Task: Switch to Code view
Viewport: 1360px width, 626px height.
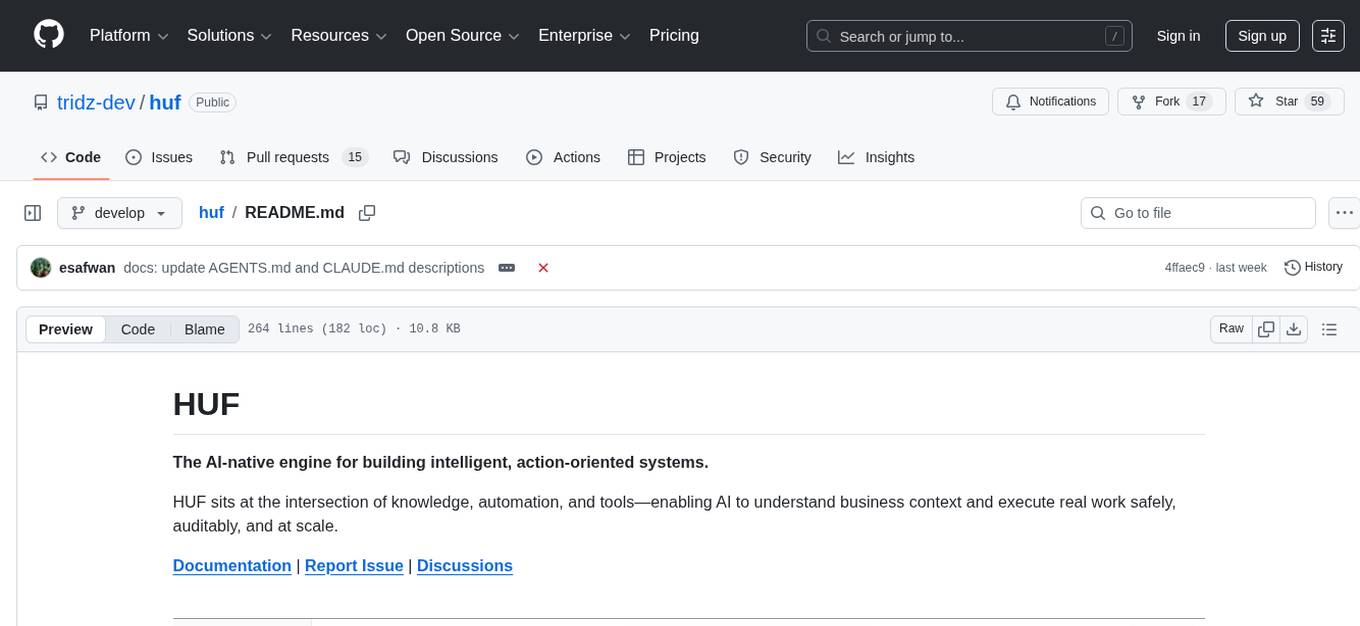Action: click(x=138, y=329)
